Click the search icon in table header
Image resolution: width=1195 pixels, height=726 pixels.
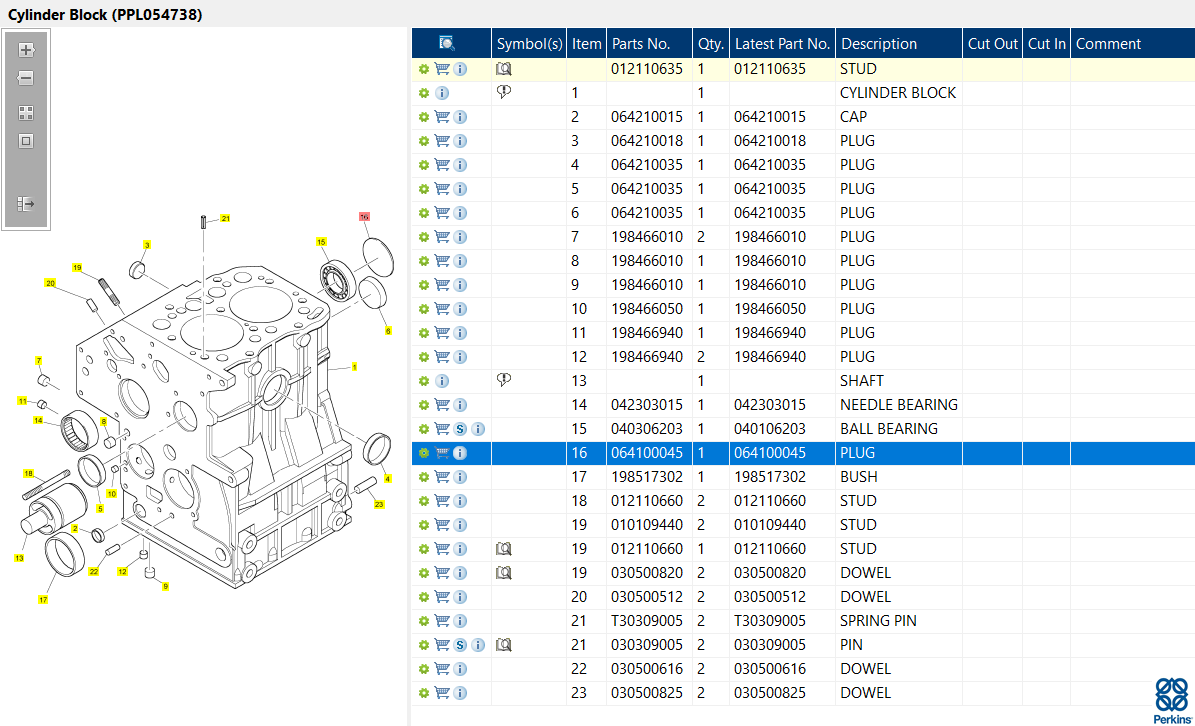point(447,44)
